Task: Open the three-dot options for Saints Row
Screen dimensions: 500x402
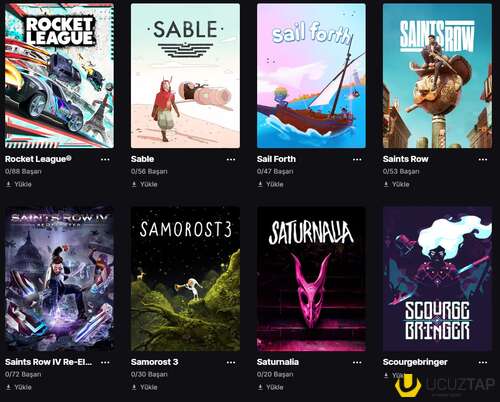Action: pyautogui.click(x=483, y=160)
